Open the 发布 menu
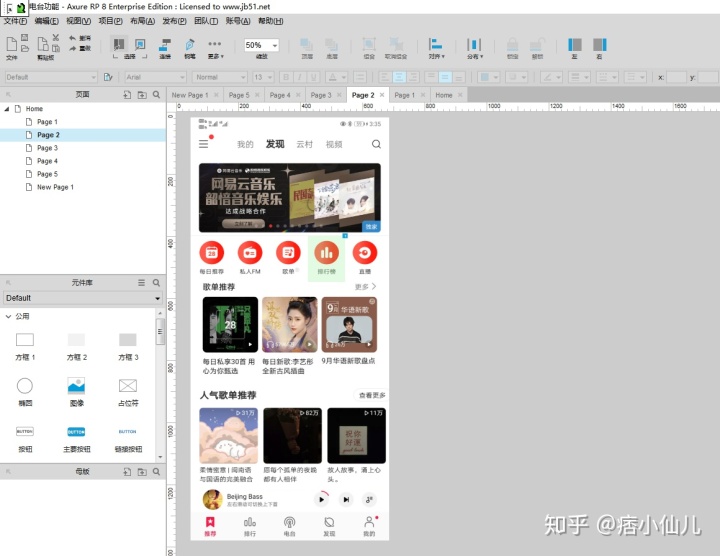Image resolution: width=720 pixels, height=556 pixels. click(174, 21)
